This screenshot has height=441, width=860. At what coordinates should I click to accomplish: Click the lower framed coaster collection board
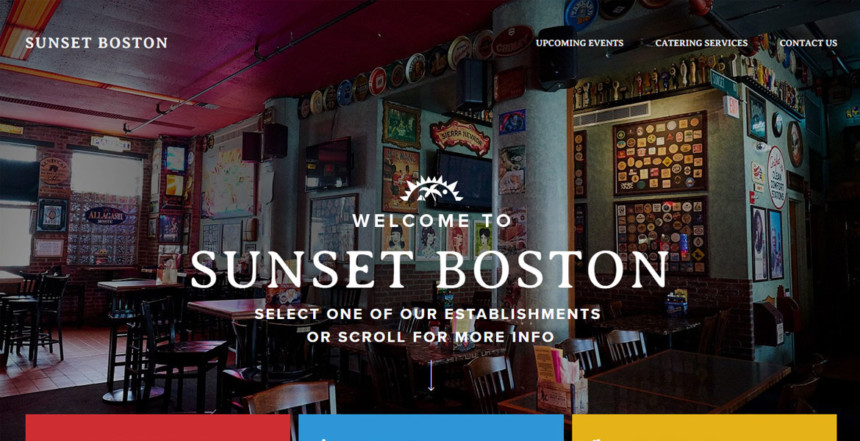[x=661, y=237]
